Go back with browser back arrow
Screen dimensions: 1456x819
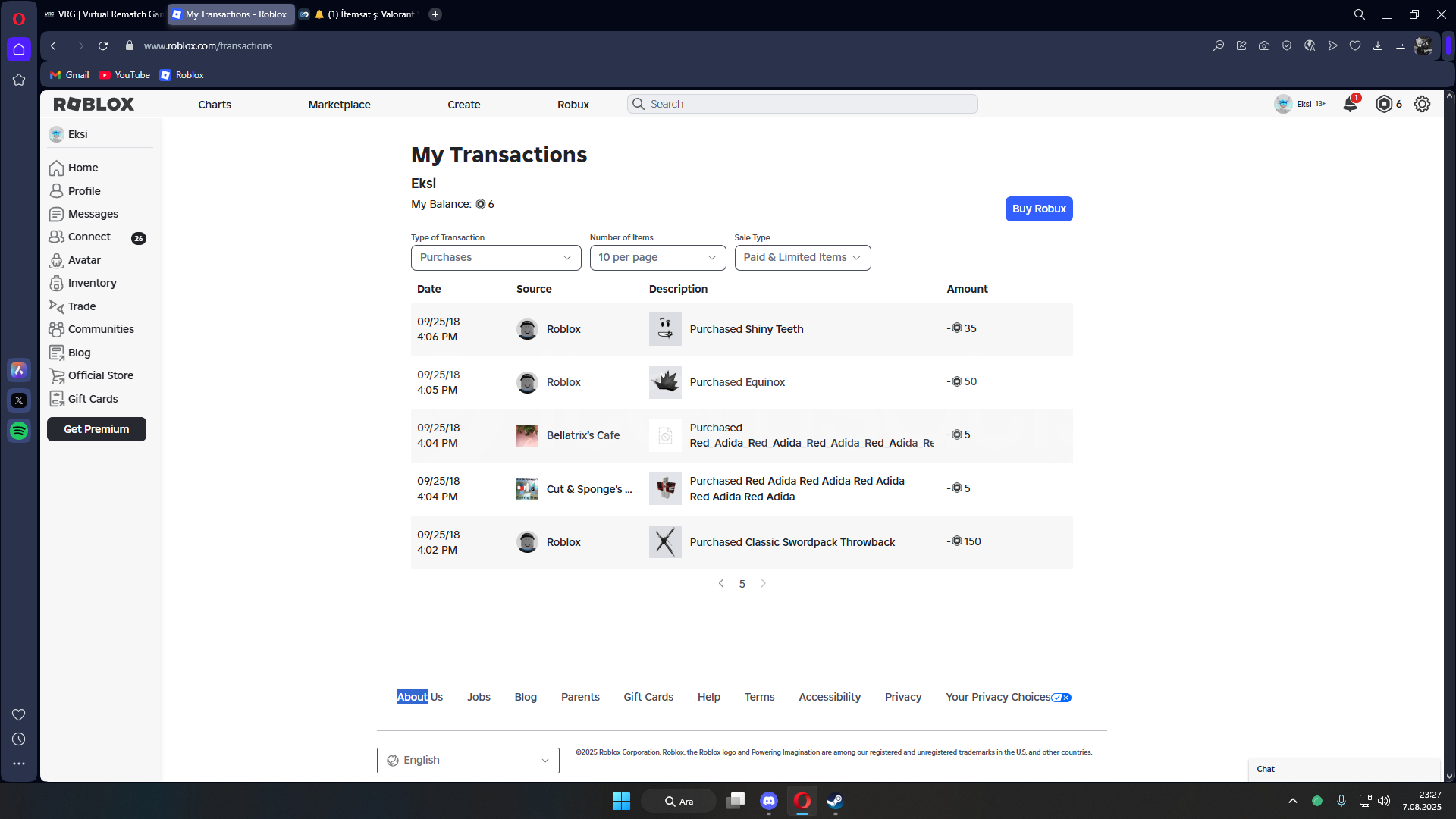53,45
